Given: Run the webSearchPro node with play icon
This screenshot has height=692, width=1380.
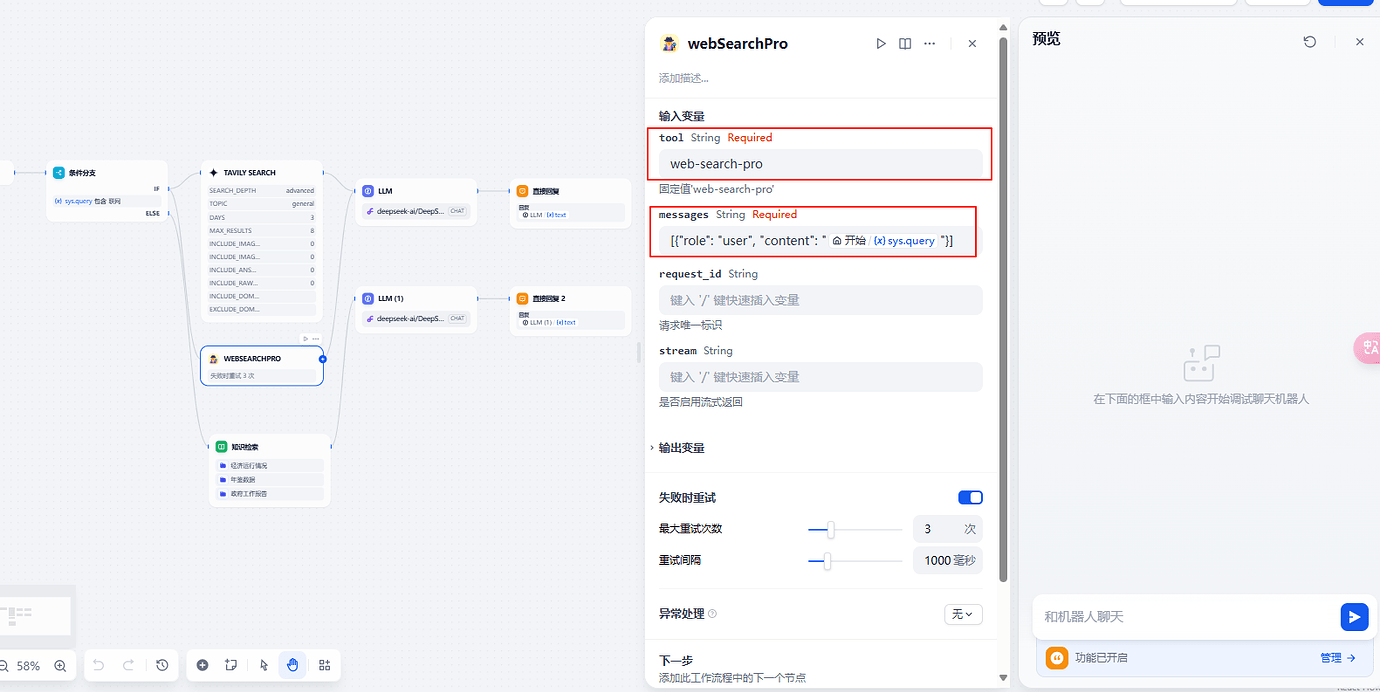Looking at the screenshot, I should 880,44.
